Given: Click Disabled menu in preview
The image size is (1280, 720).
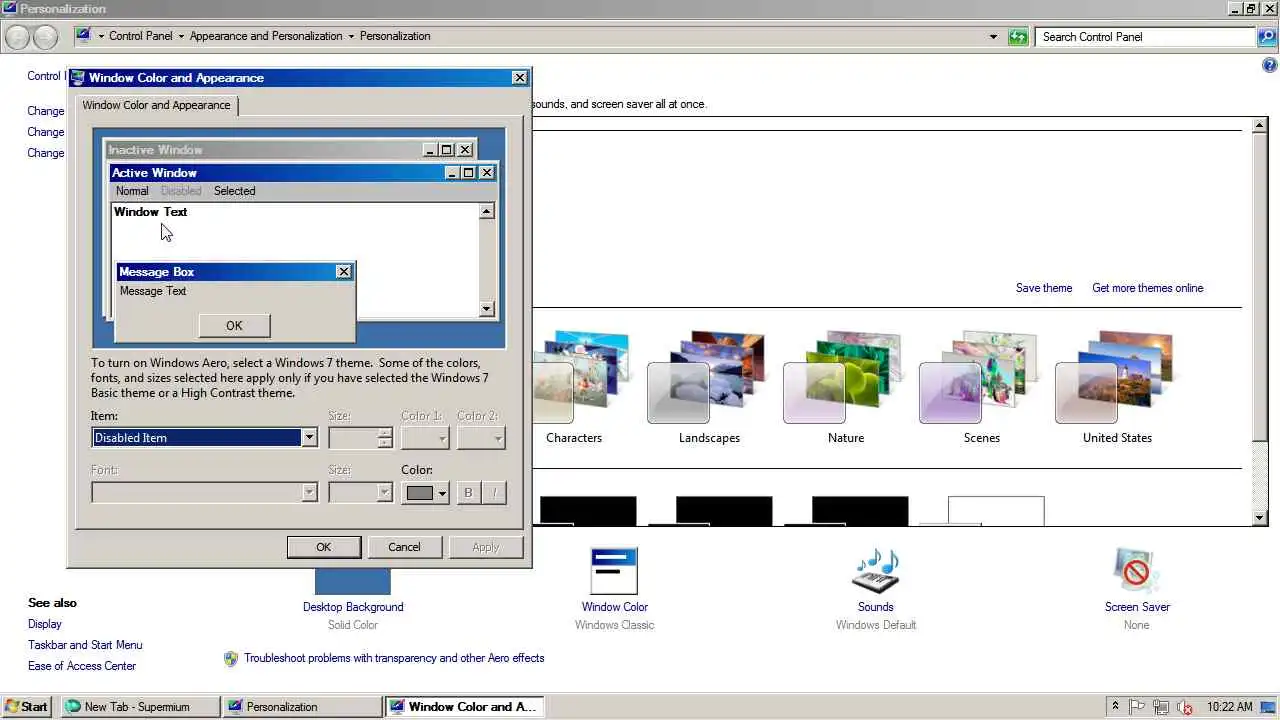Looking at the screenshot, I should coord(181,191).
